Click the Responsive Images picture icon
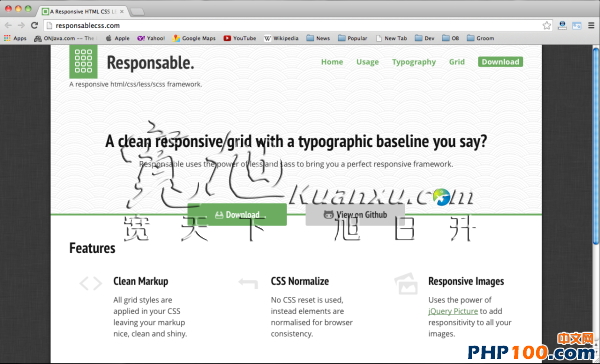This screenshot has height=364, width=600. pyautogui.click(x=406, y=284)
